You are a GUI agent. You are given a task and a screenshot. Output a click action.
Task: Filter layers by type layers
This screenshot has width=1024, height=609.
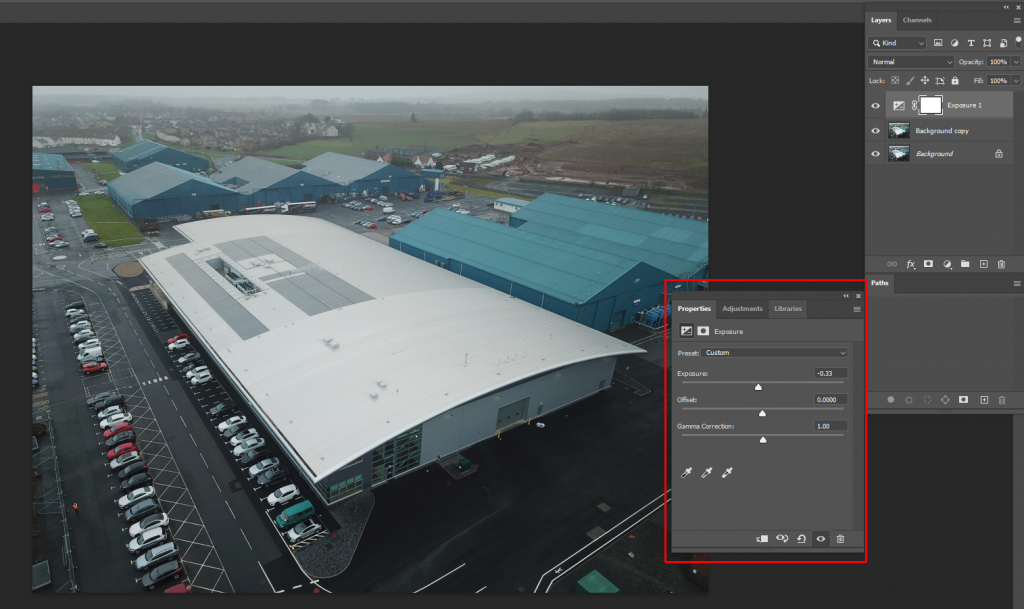[971, 43]
